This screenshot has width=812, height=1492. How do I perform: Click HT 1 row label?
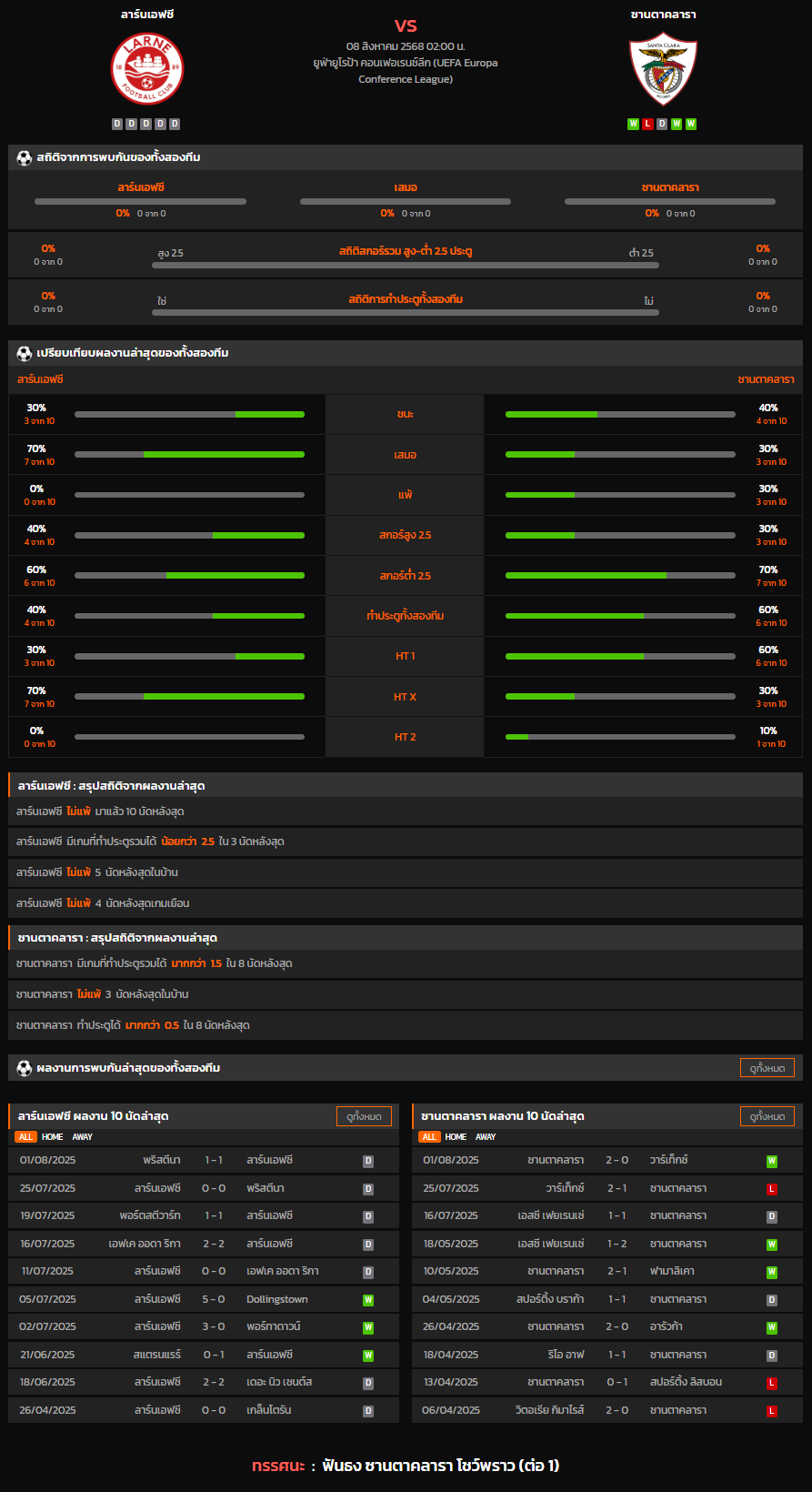click(x=406, y=656)
